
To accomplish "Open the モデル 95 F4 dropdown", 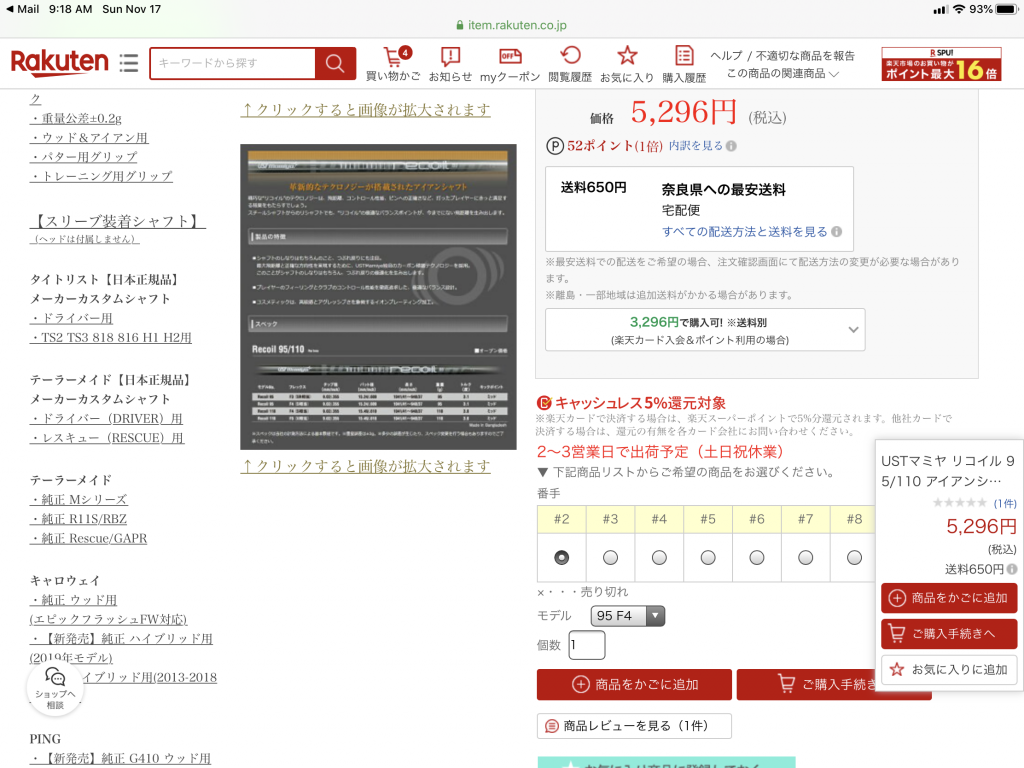I will click(628, 616).
